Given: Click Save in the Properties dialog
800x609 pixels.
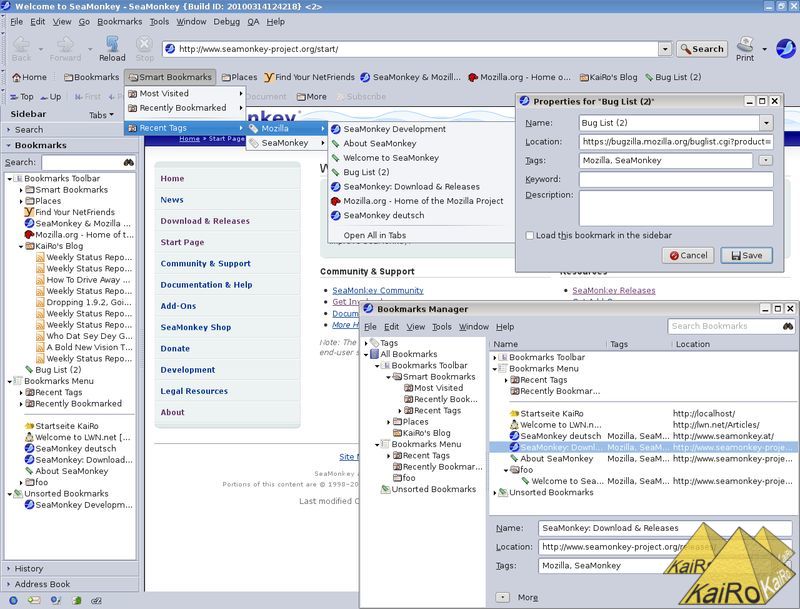Looking at the screenshot, I should (x=746, y=256).
